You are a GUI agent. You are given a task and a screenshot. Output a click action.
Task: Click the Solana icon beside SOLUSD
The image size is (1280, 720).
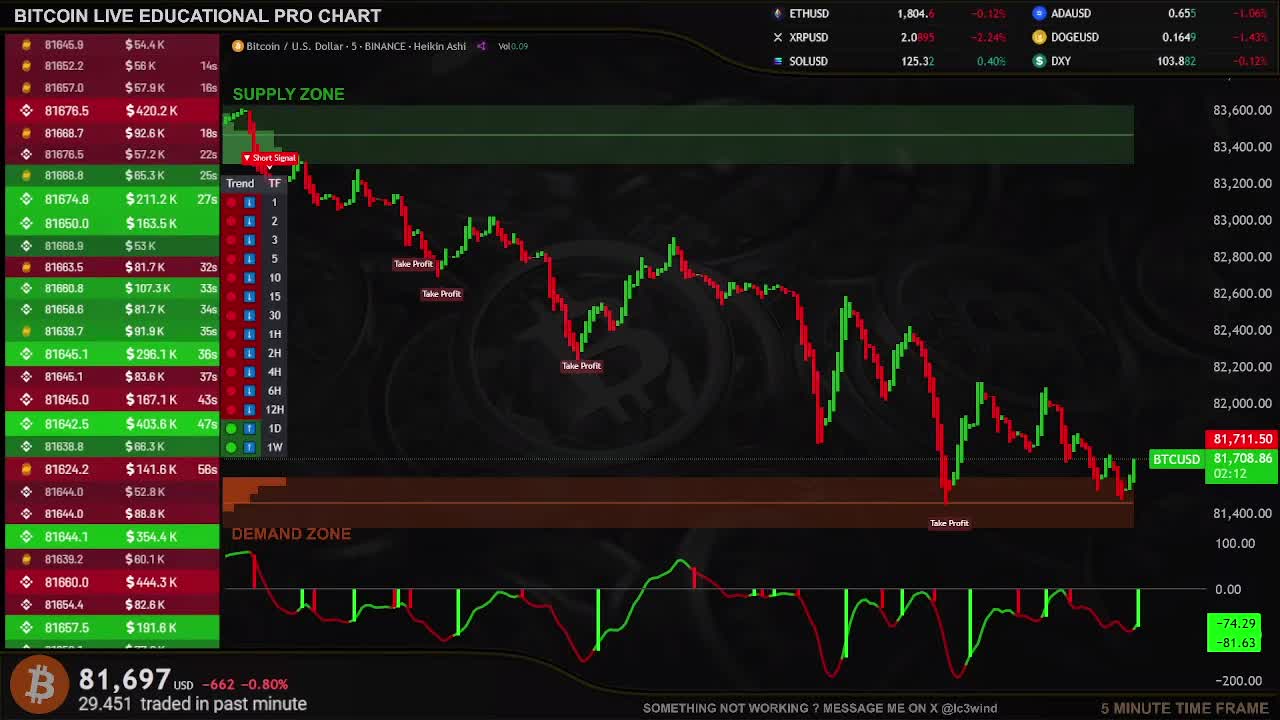tap(778, 61)
